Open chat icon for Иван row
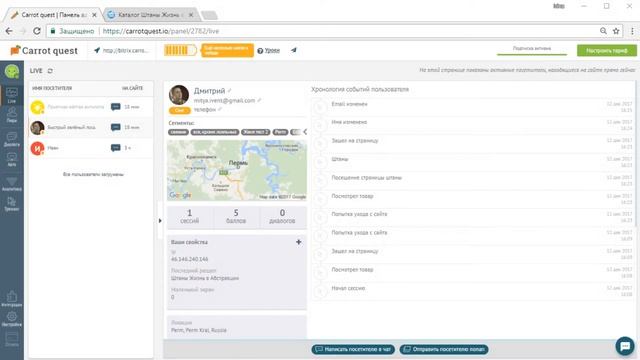The width and height of the screenshot is (640, 360). (x=116, y=148)
